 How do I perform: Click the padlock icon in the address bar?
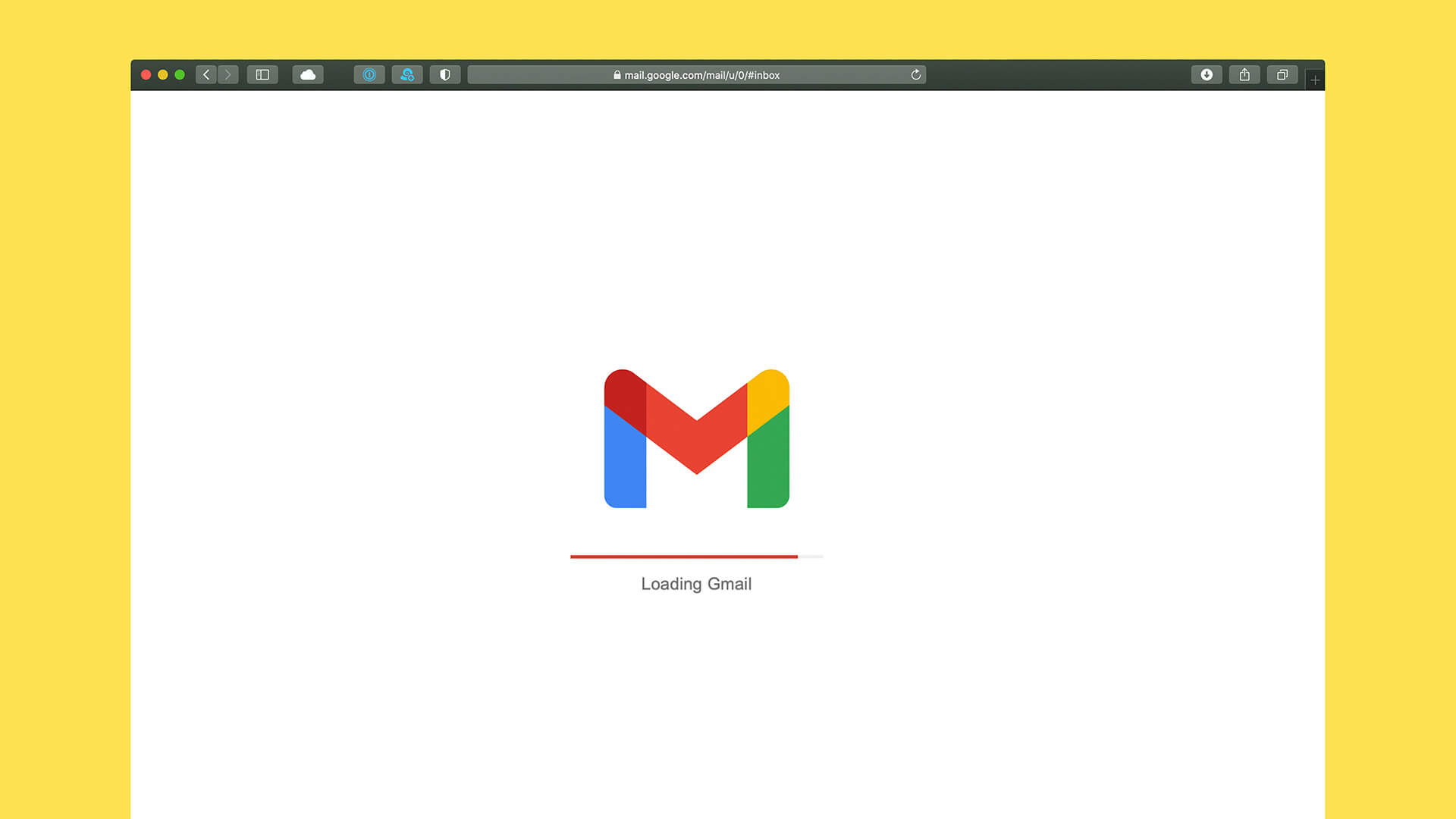616,75
